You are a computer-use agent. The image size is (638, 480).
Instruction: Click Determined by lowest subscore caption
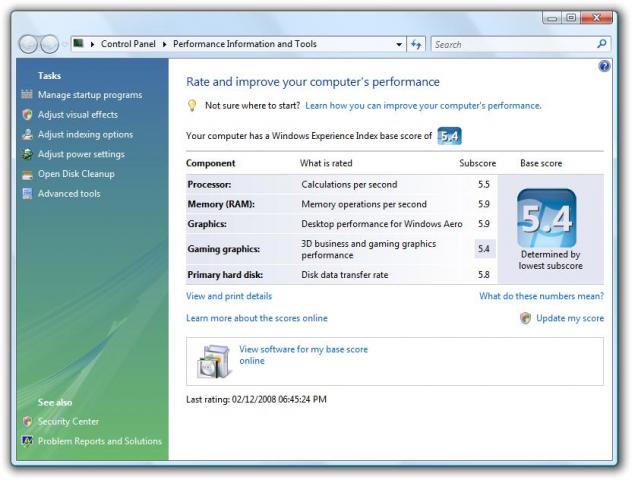point(550,260)
